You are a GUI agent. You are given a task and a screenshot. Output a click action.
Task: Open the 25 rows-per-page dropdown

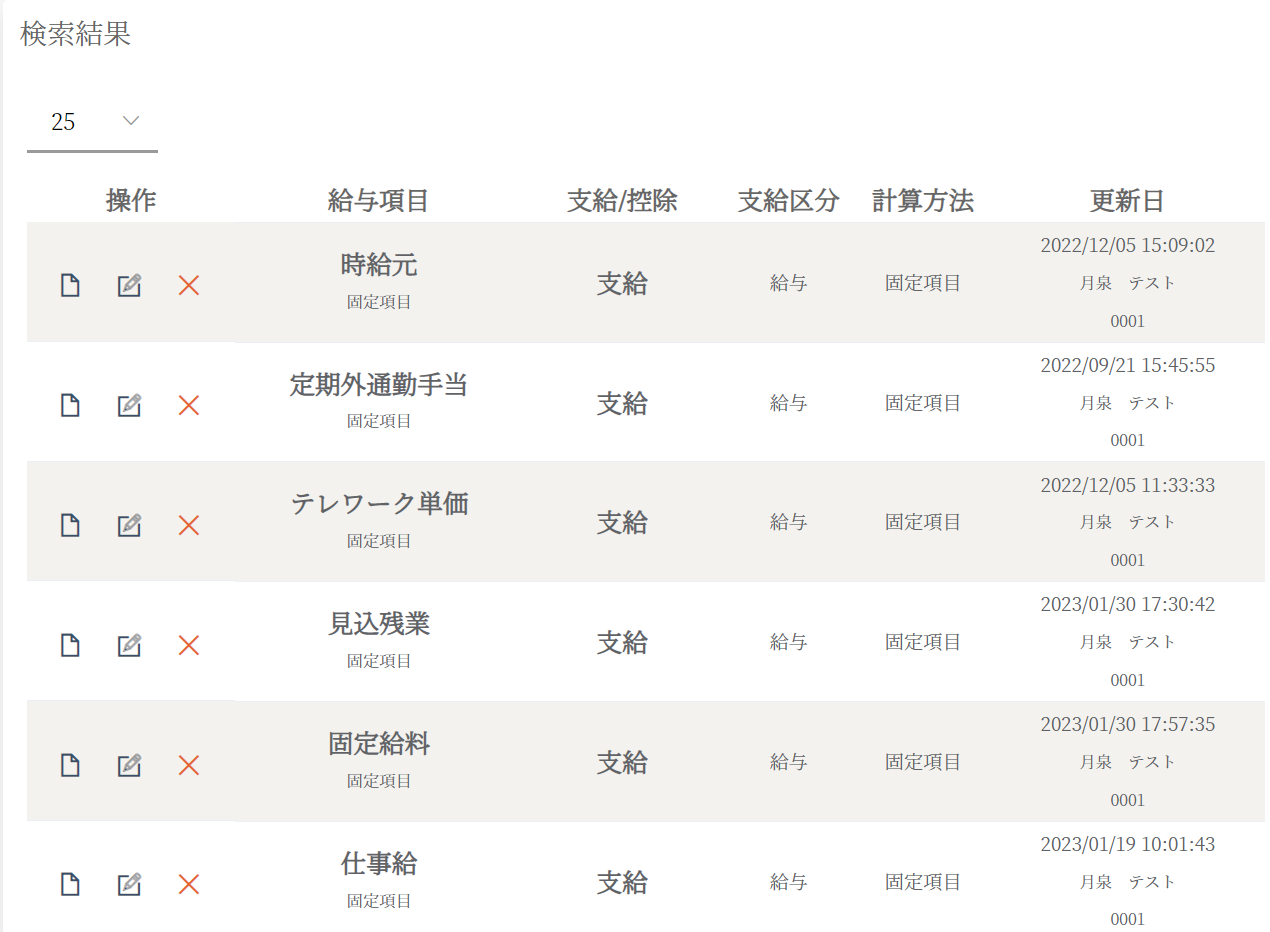[x=92, y=122]
